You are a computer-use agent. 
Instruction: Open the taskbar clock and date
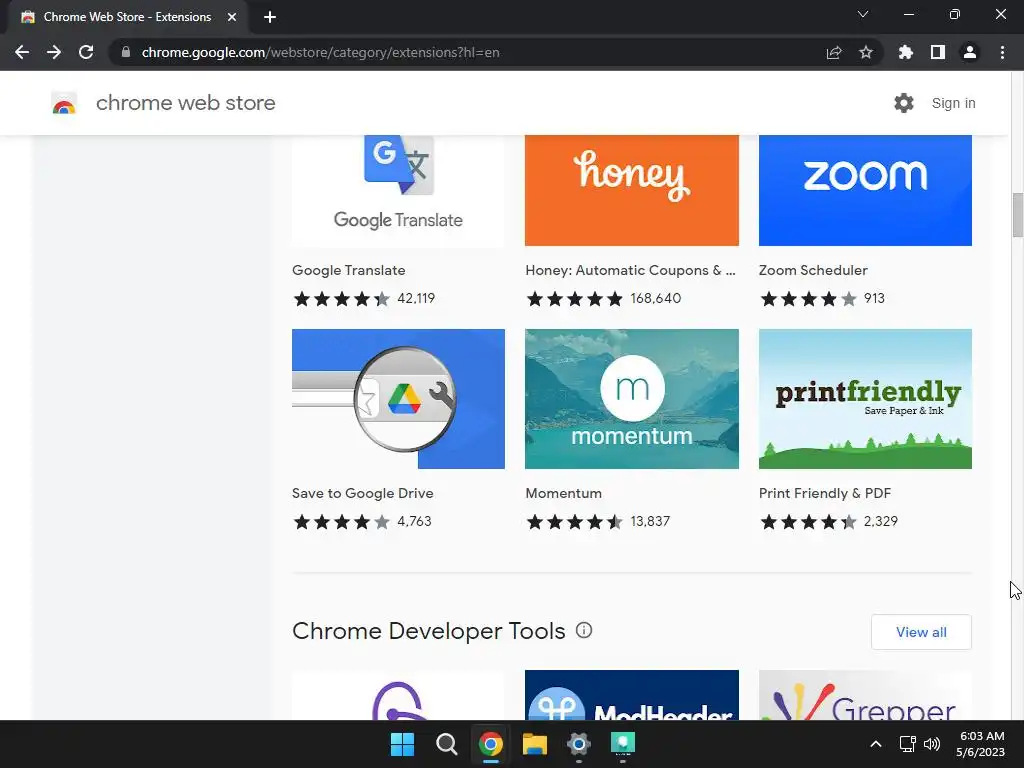click(981, 744)
